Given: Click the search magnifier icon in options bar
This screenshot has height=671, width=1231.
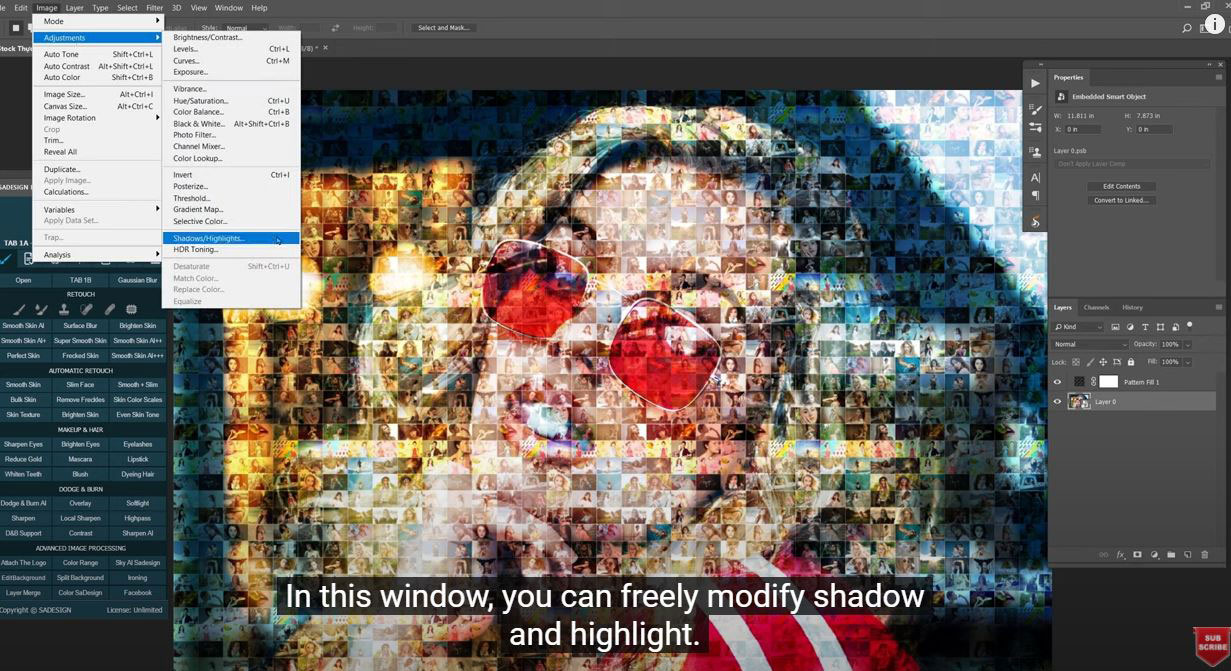Looking at the screenshot, I should click(1187, 28).
